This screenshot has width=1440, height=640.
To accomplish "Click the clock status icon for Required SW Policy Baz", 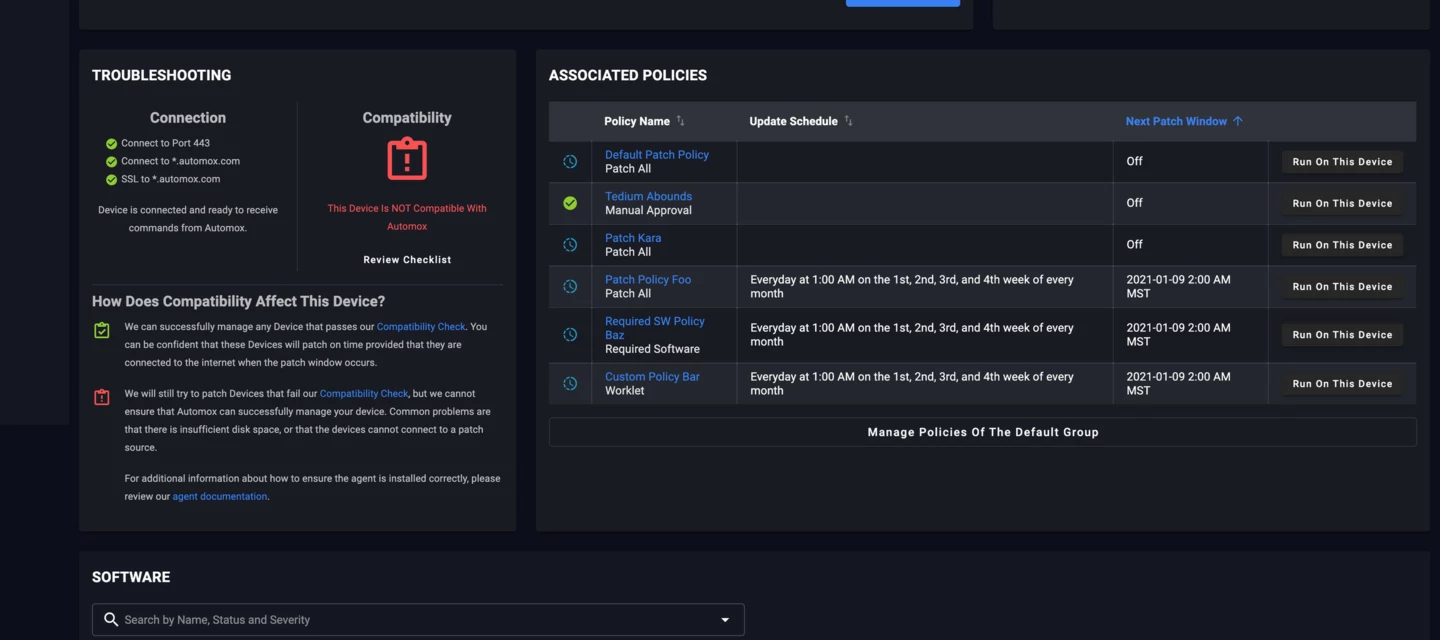I will click(570, 334).
